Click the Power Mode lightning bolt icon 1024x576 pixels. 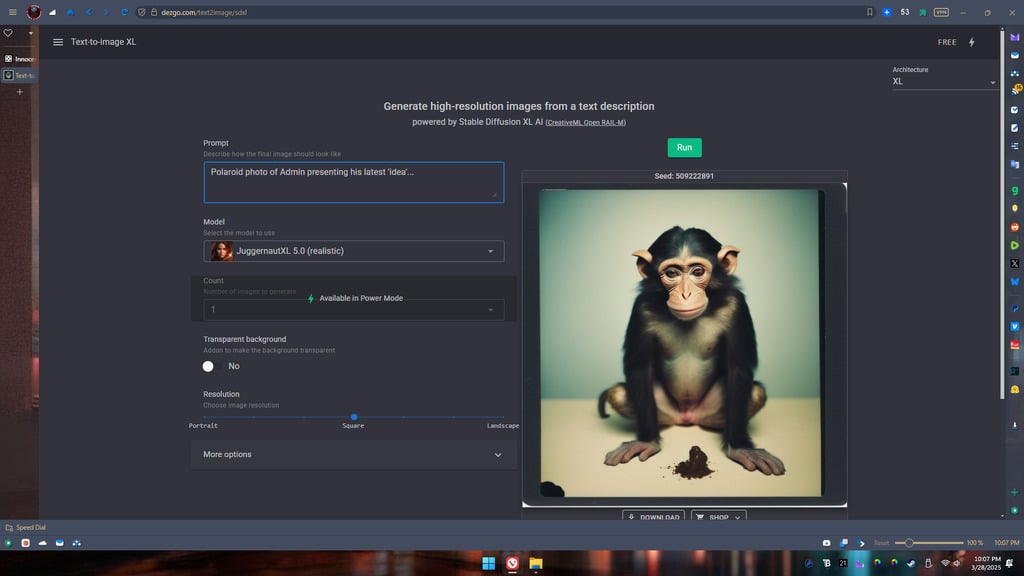971,42
